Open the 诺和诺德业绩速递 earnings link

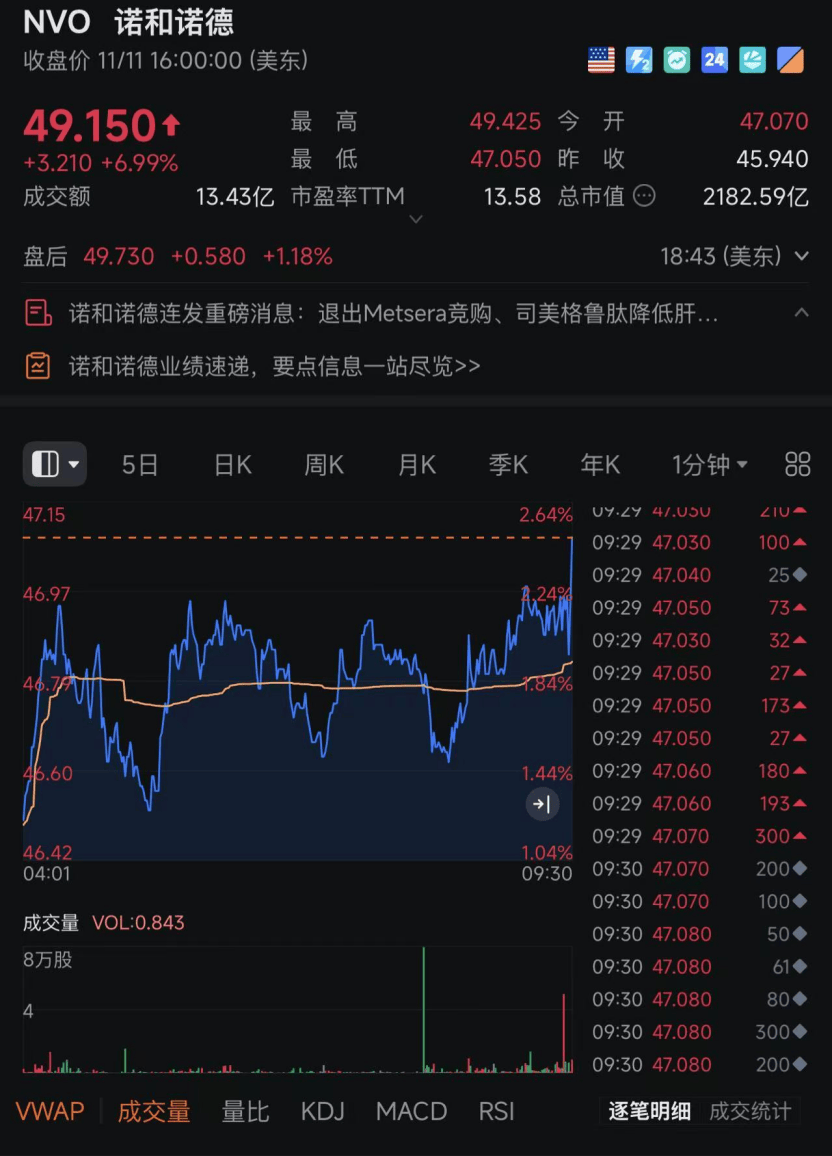point(275,366)
